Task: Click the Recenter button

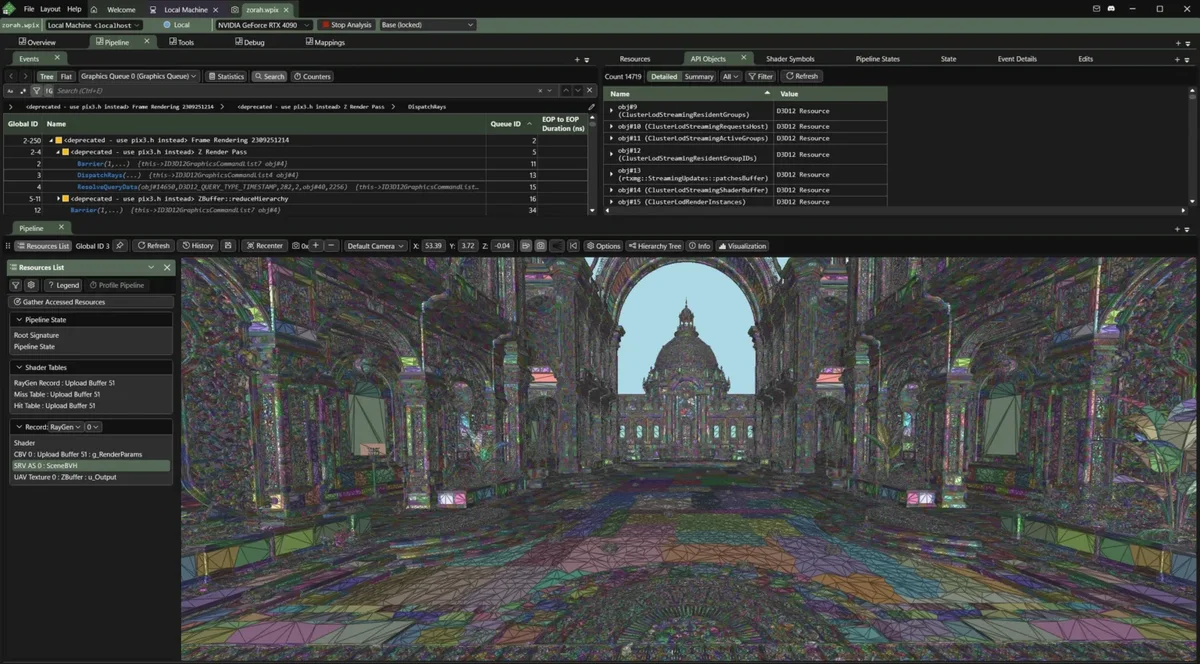Action: point(264,246)
